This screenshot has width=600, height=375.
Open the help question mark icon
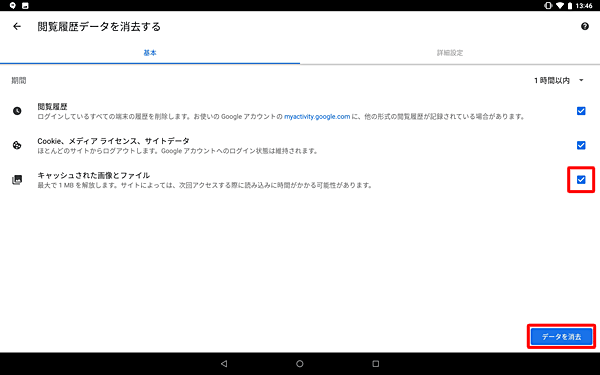585,26
